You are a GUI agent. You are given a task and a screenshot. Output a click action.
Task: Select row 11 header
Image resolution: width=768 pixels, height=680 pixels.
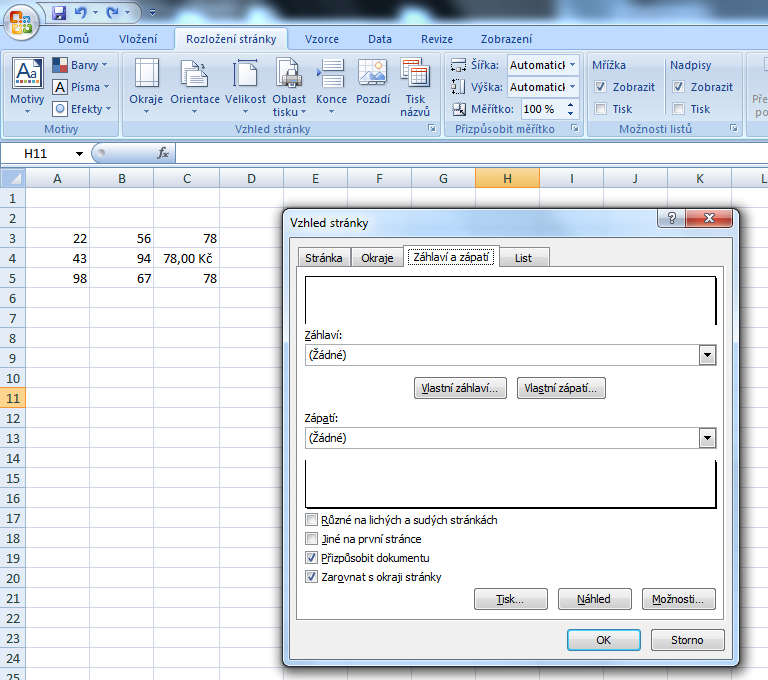tap(13, 398)
